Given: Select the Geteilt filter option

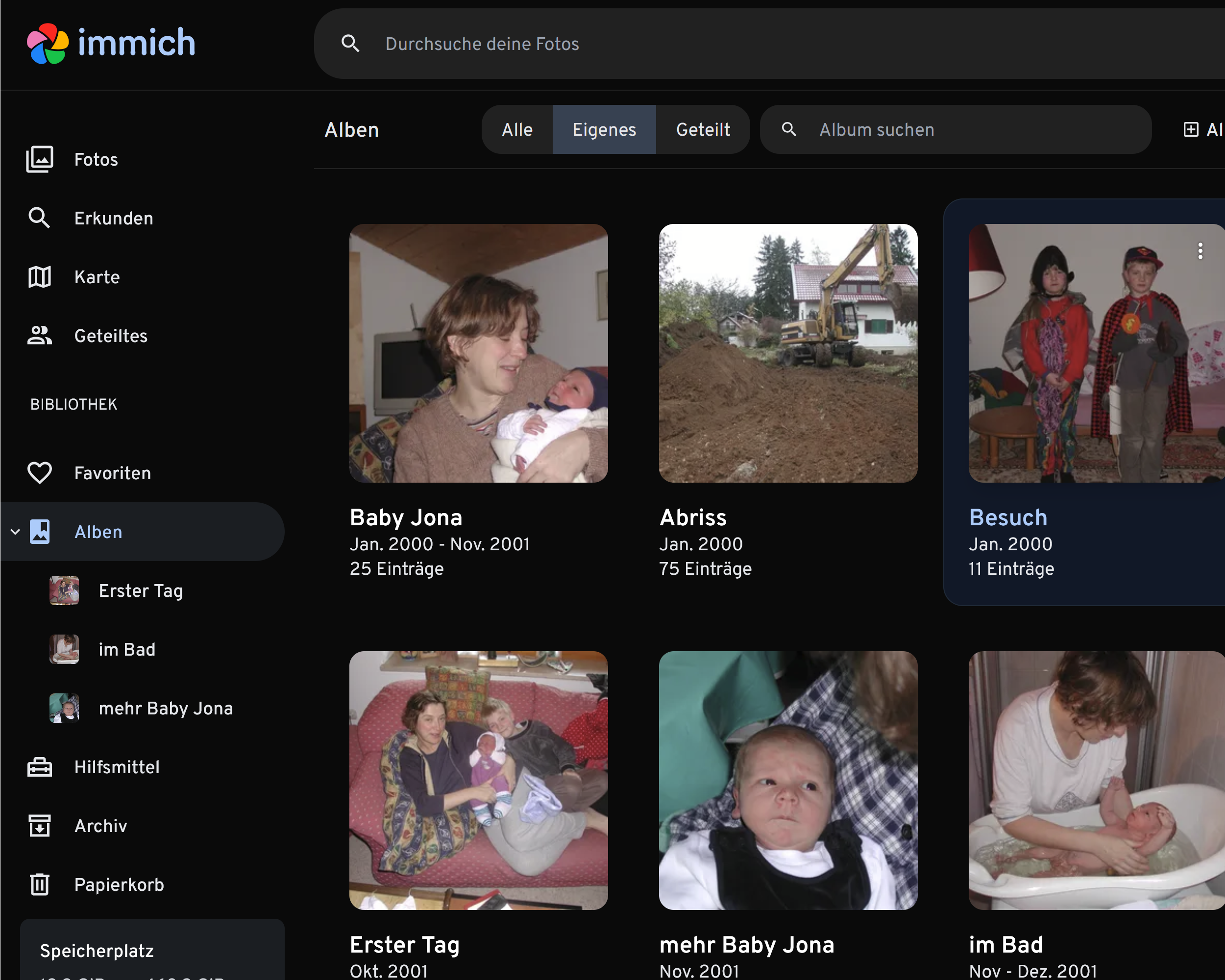Looking at the screenshot, I should click(703, 129).
